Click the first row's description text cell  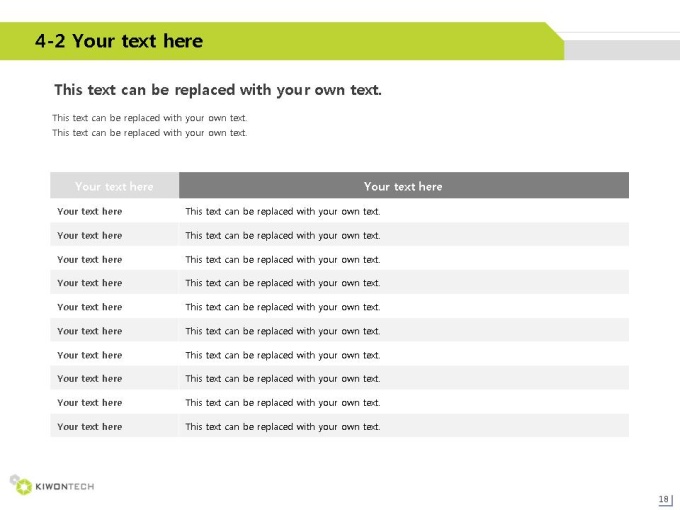(x=404, y=211)
